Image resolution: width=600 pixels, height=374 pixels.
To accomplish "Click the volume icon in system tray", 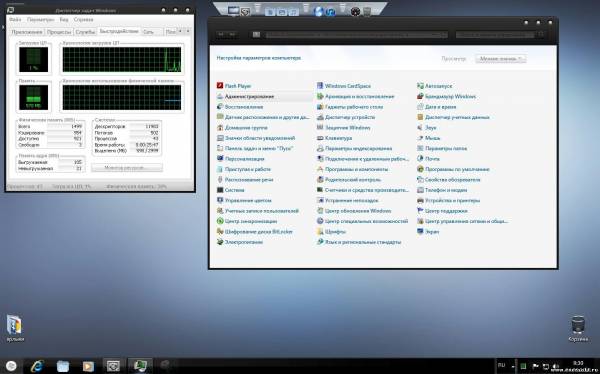I will 555,367.
